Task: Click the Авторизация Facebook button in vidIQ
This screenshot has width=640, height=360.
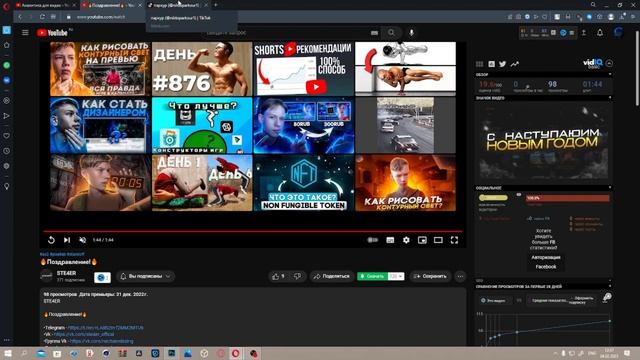Action: [x=545, y=262]
